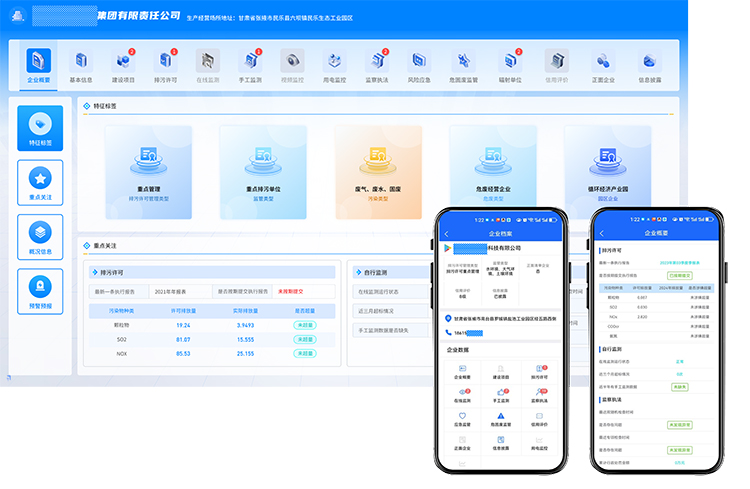Open the 手工监测 module icon
This screenshot has width=750, height=489.
[x=250, y=63]
